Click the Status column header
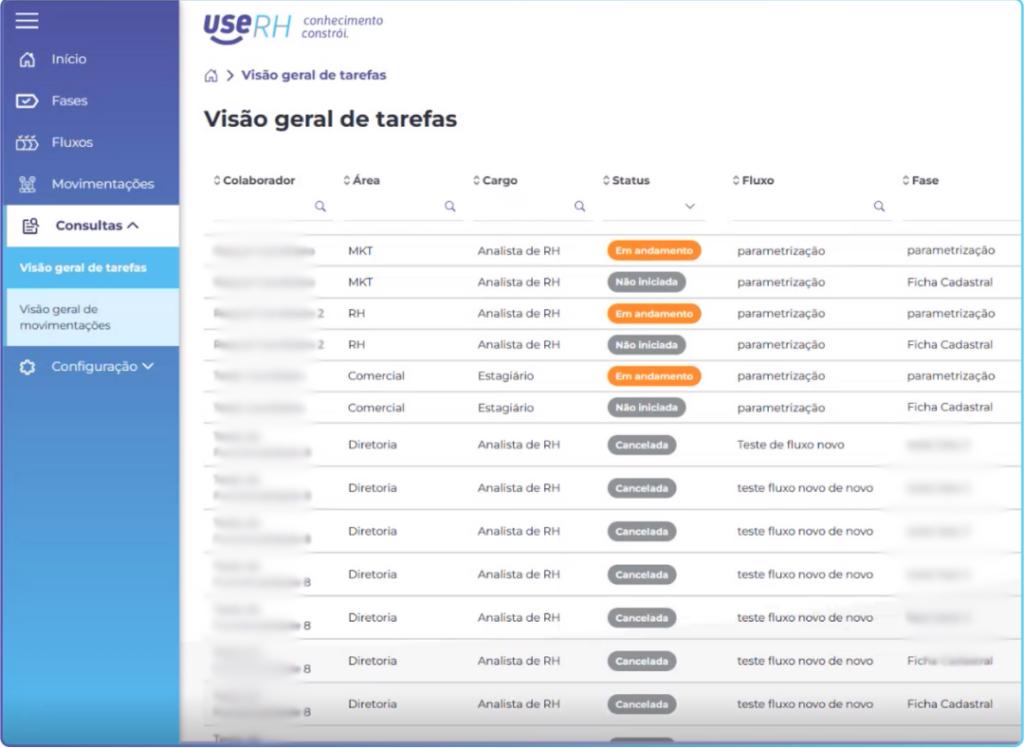The image size is (1024, 748). click(x=631, y=180)
